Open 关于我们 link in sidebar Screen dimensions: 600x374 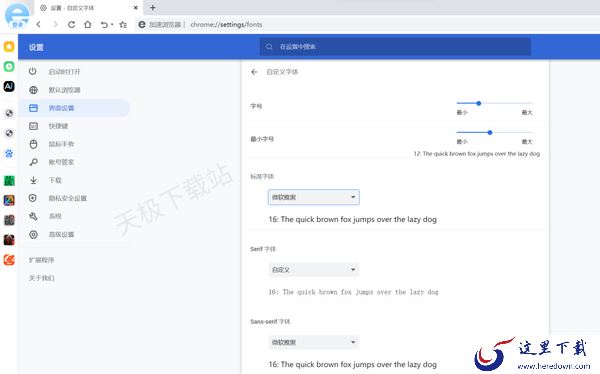click(x=42, y=278)
